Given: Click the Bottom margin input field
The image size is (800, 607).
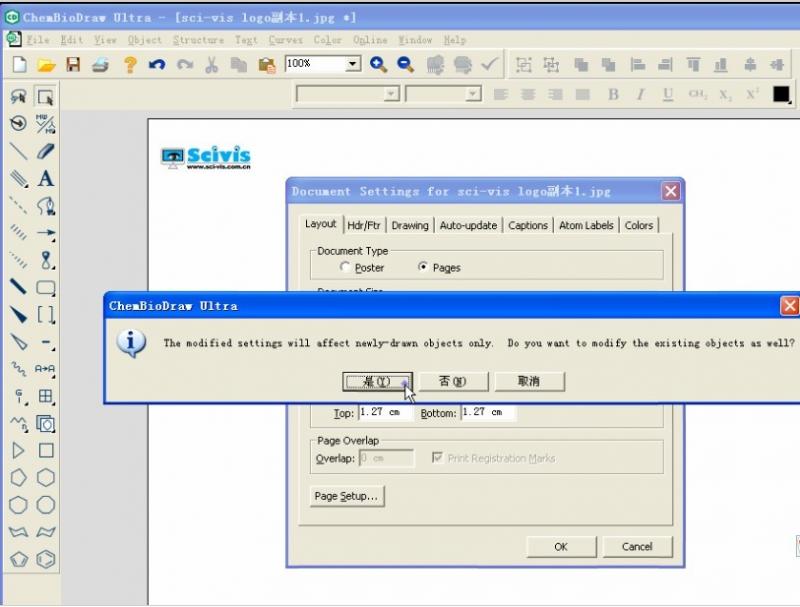Looking at the screenshot, I should click(488, 412).
